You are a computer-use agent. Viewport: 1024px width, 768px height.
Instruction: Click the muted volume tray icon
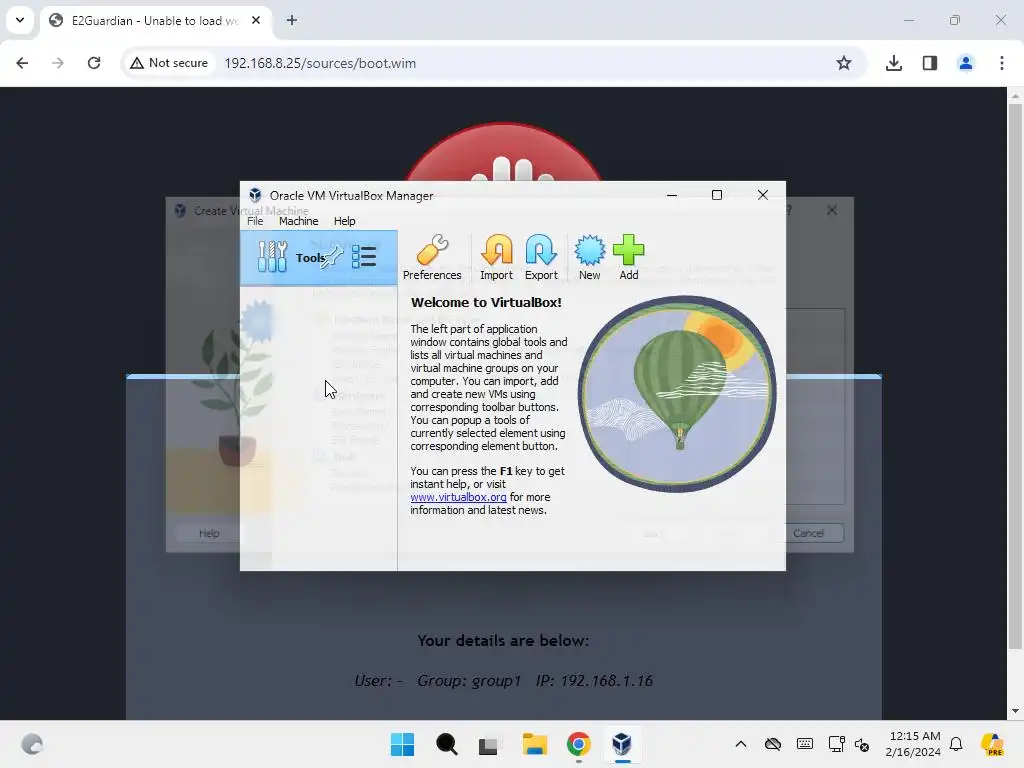coord(862,744)
